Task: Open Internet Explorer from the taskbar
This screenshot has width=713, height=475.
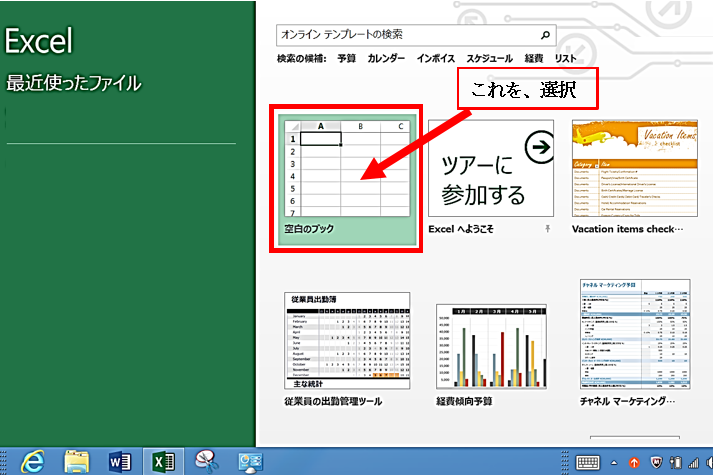Action: [32, 462]
